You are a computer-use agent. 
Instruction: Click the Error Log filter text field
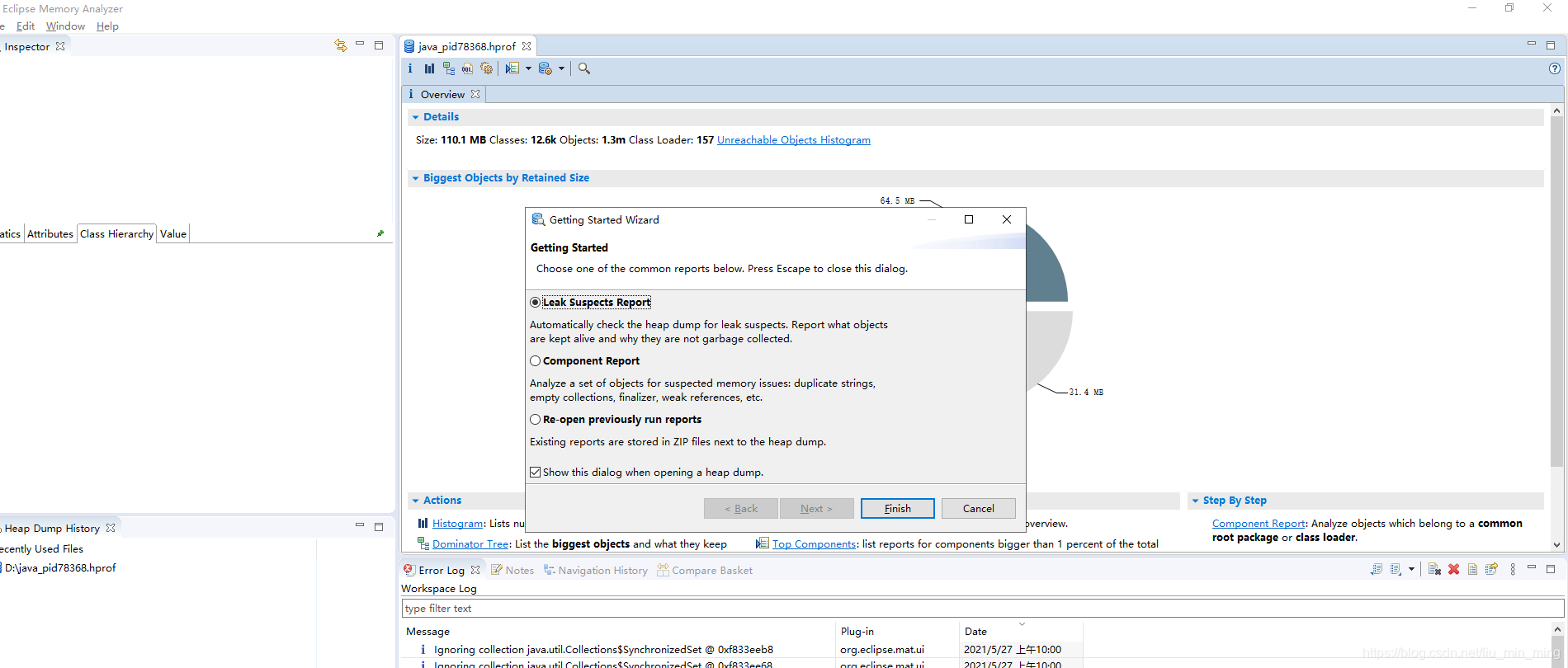click(982, 608)
